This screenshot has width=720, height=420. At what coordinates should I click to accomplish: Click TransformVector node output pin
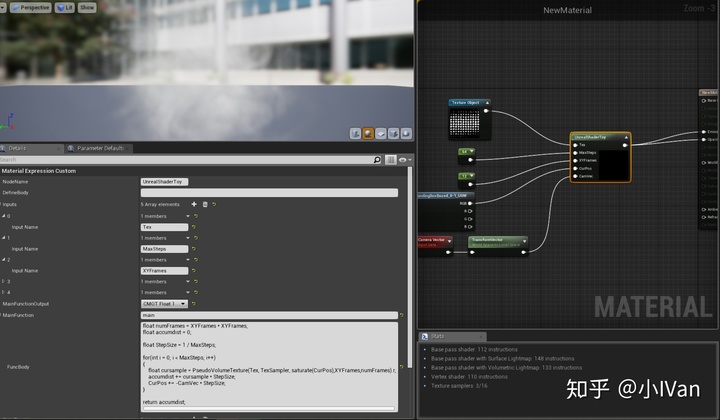click(523, 252)
